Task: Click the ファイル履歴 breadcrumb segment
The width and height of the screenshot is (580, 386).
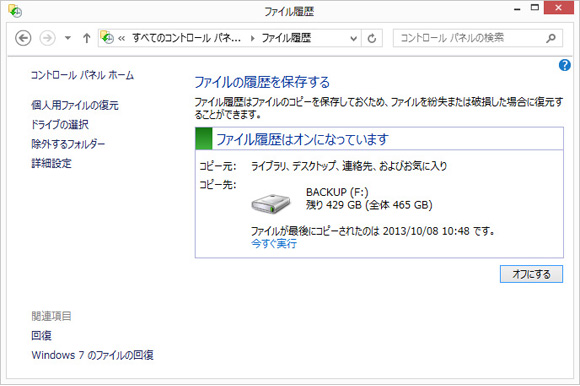Action: click(286, 38)
